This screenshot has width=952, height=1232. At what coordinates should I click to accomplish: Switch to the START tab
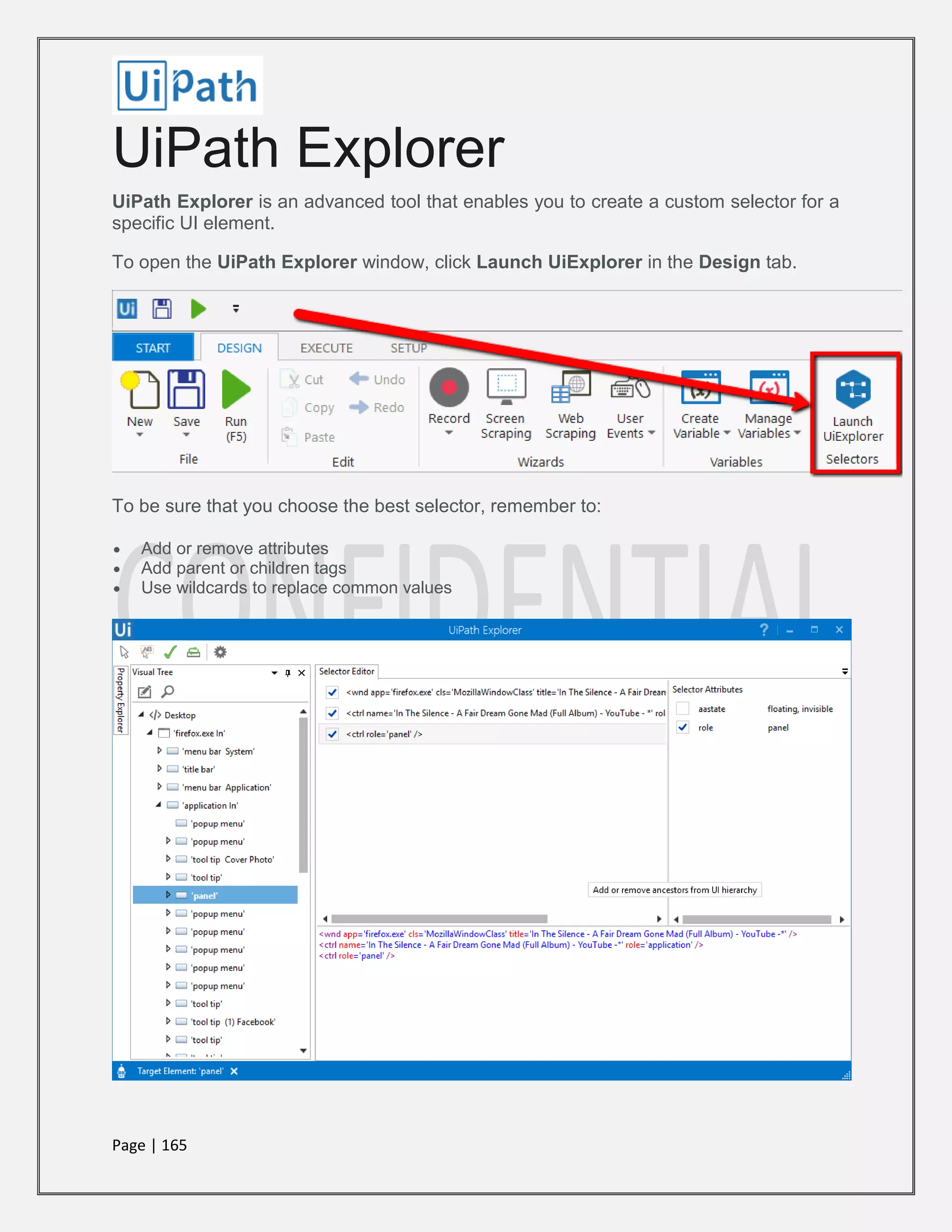coord(153,347)
